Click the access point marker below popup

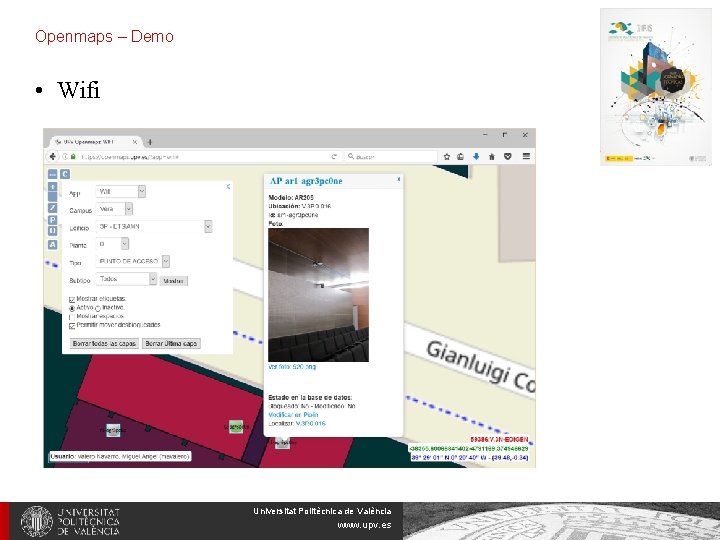(282, 443)
